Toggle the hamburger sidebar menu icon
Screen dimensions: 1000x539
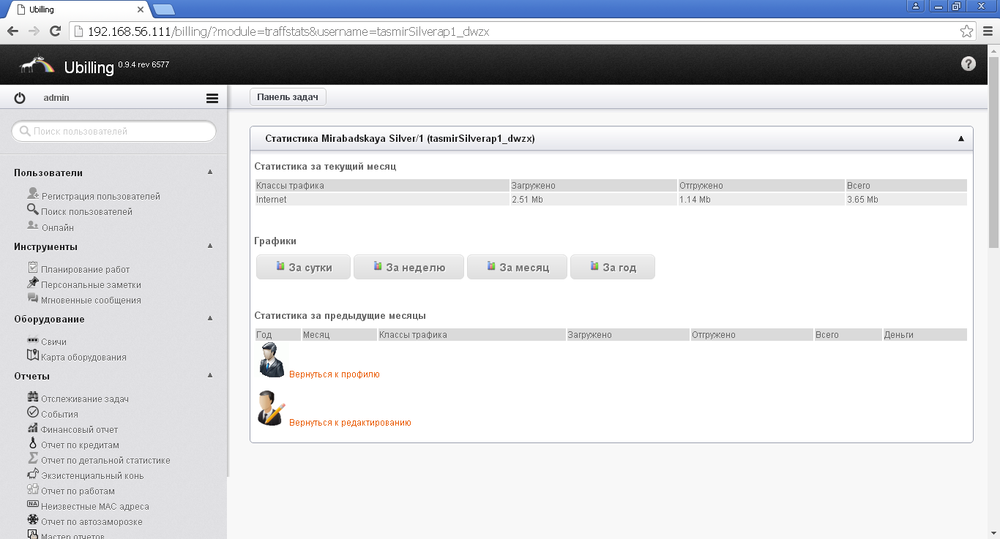[x=212, y=98]
